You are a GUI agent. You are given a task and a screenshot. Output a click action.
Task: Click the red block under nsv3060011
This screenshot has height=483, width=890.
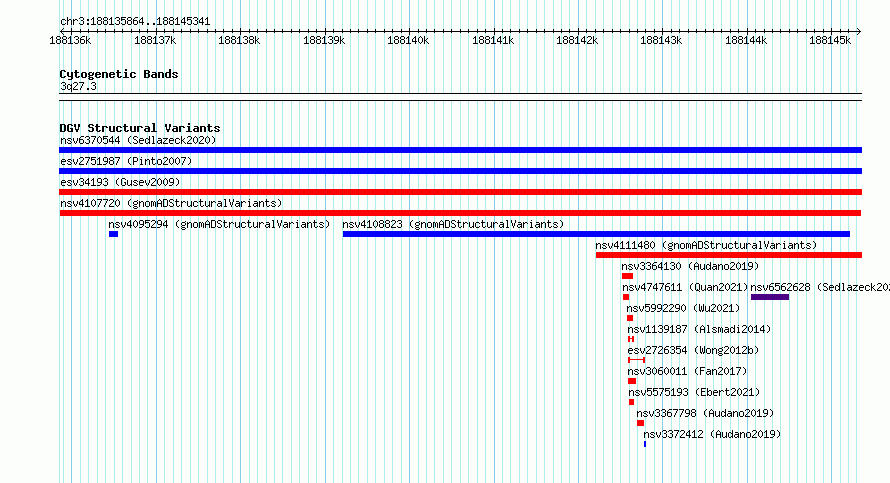click(632, 381)
